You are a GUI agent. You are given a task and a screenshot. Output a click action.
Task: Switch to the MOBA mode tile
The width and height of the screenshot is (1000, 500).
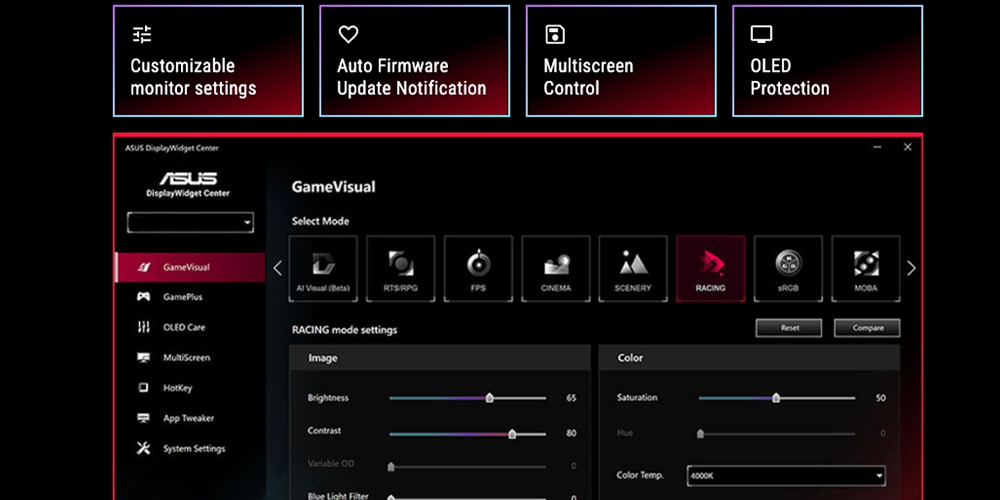866,268
